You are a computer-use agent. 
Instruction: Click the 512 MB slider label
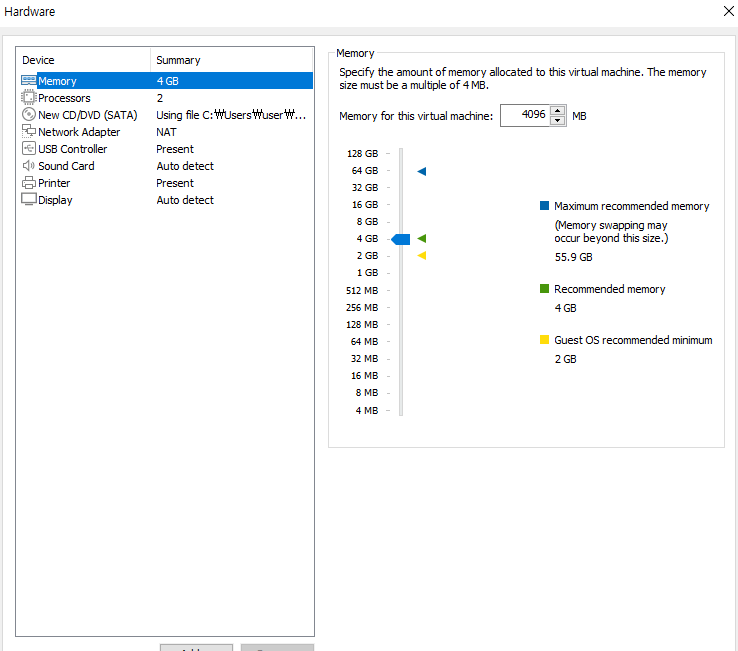point(362,290)
